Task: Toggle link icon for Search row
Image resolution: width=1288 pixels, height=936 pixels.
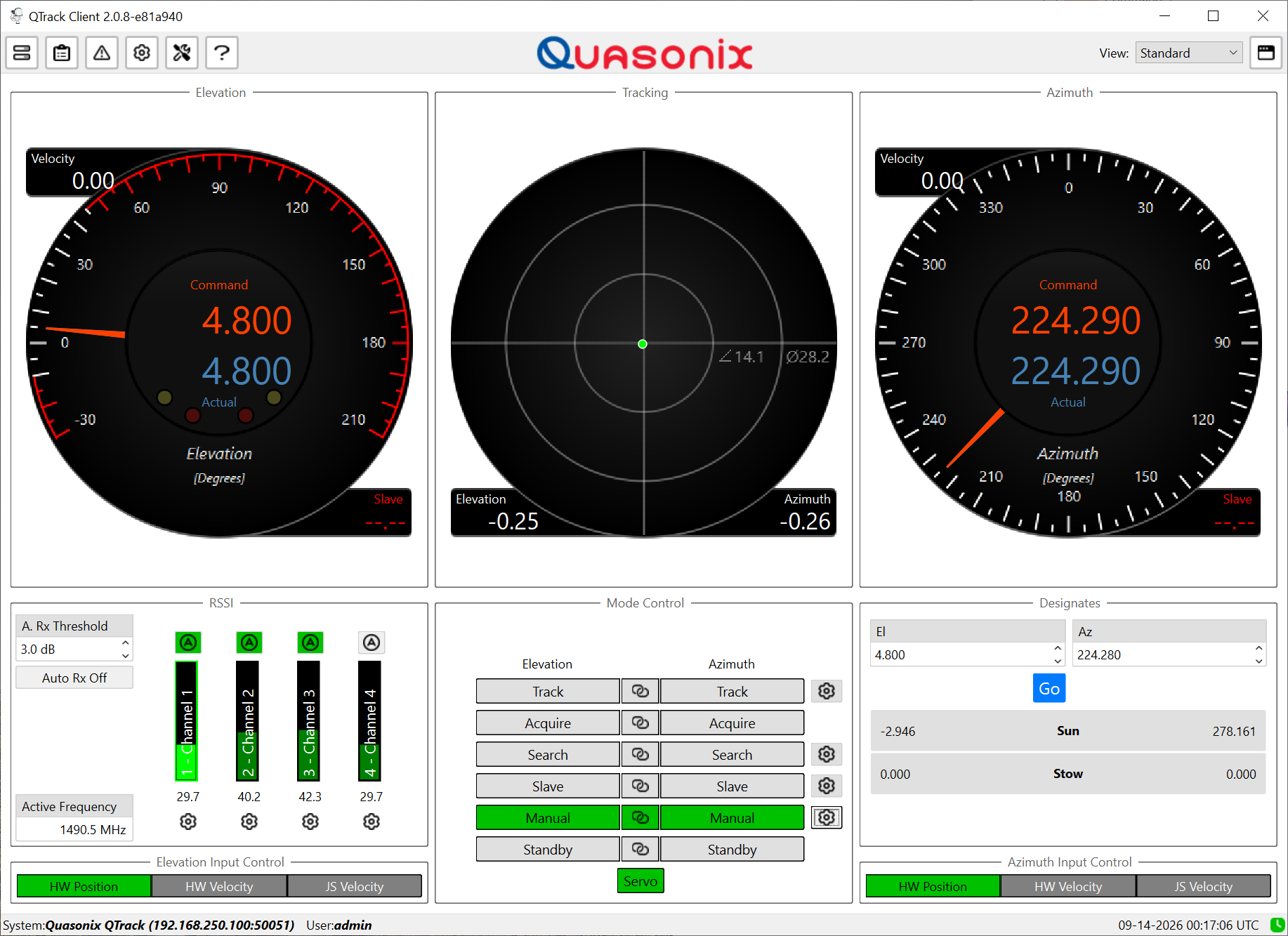Action: pos(640,755)
